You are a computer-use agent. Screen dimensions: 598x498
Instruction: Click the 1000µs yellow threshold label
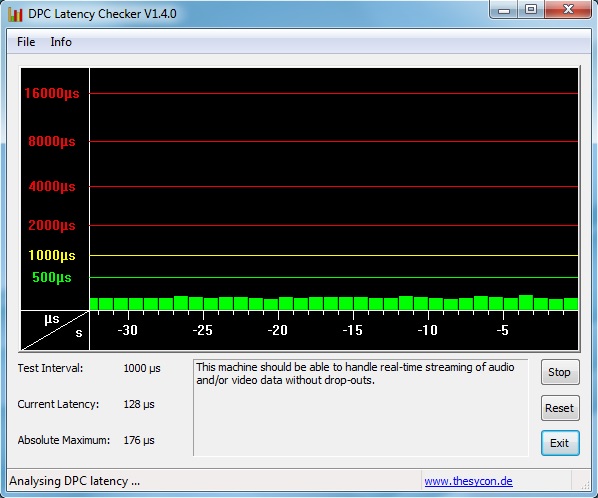pyautogui.click(x=52, y=255)
